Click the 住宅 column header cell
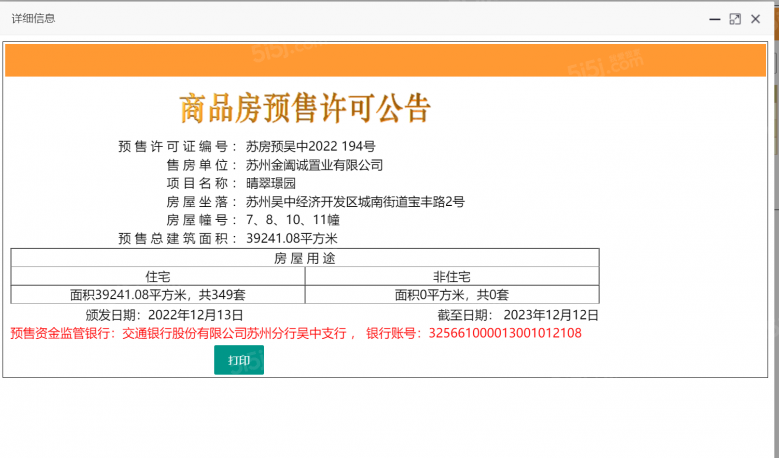This screenshot has height=458, width=779. [x=158, y=276]
